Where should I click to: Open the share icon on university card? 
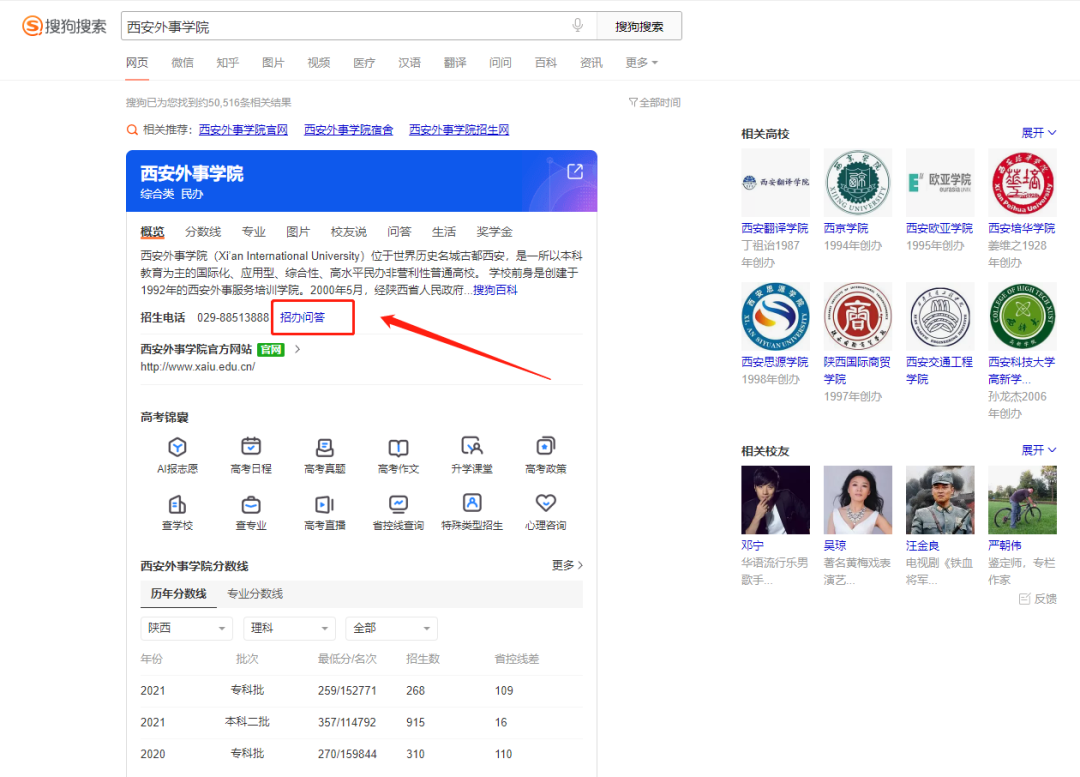click(x=574, y=172)
